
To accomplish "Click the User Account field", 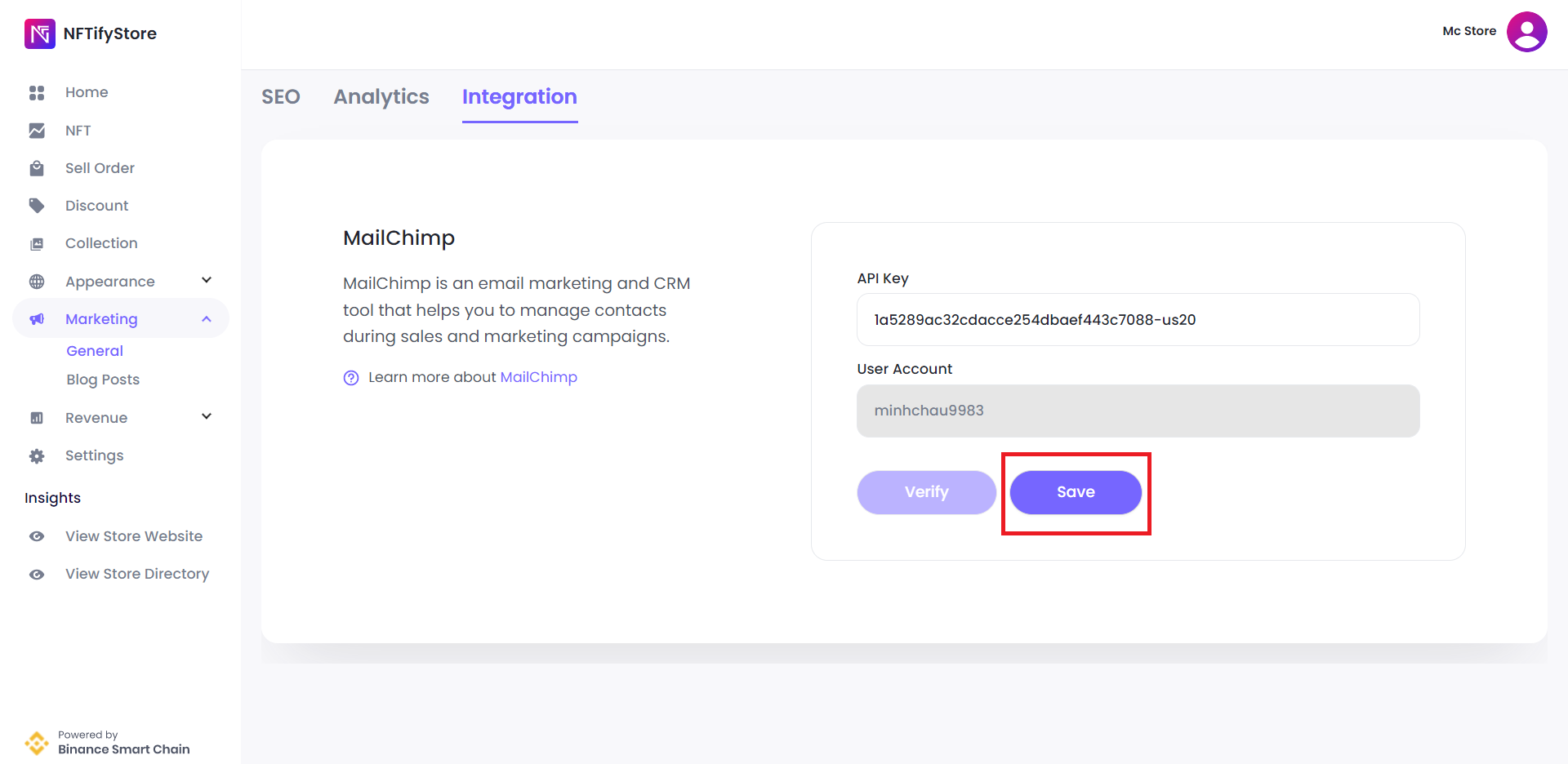I will tap(1138, 411).
